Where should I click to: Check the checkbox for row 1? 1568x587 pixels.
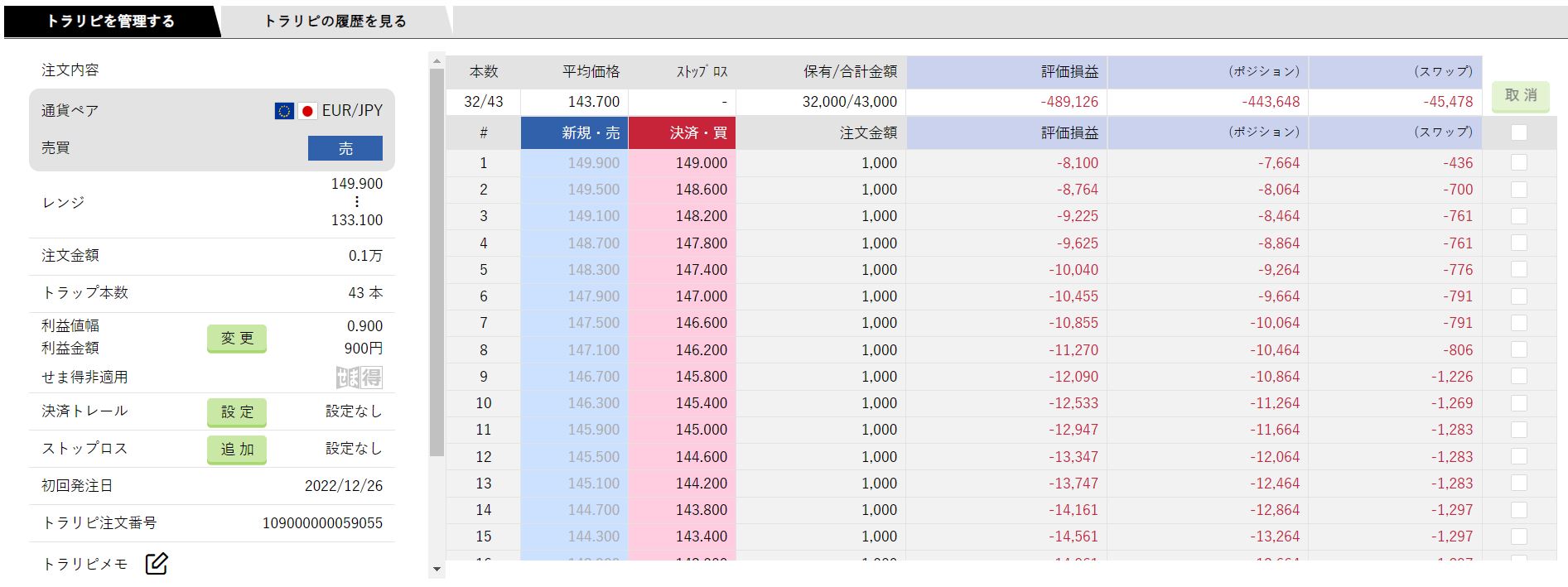click(x=1519, y=163)
